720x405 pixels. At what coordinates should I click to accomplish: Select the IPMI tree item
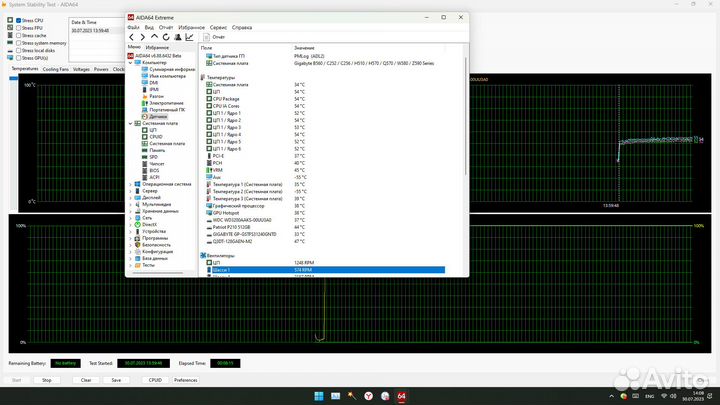click(154, 90)
